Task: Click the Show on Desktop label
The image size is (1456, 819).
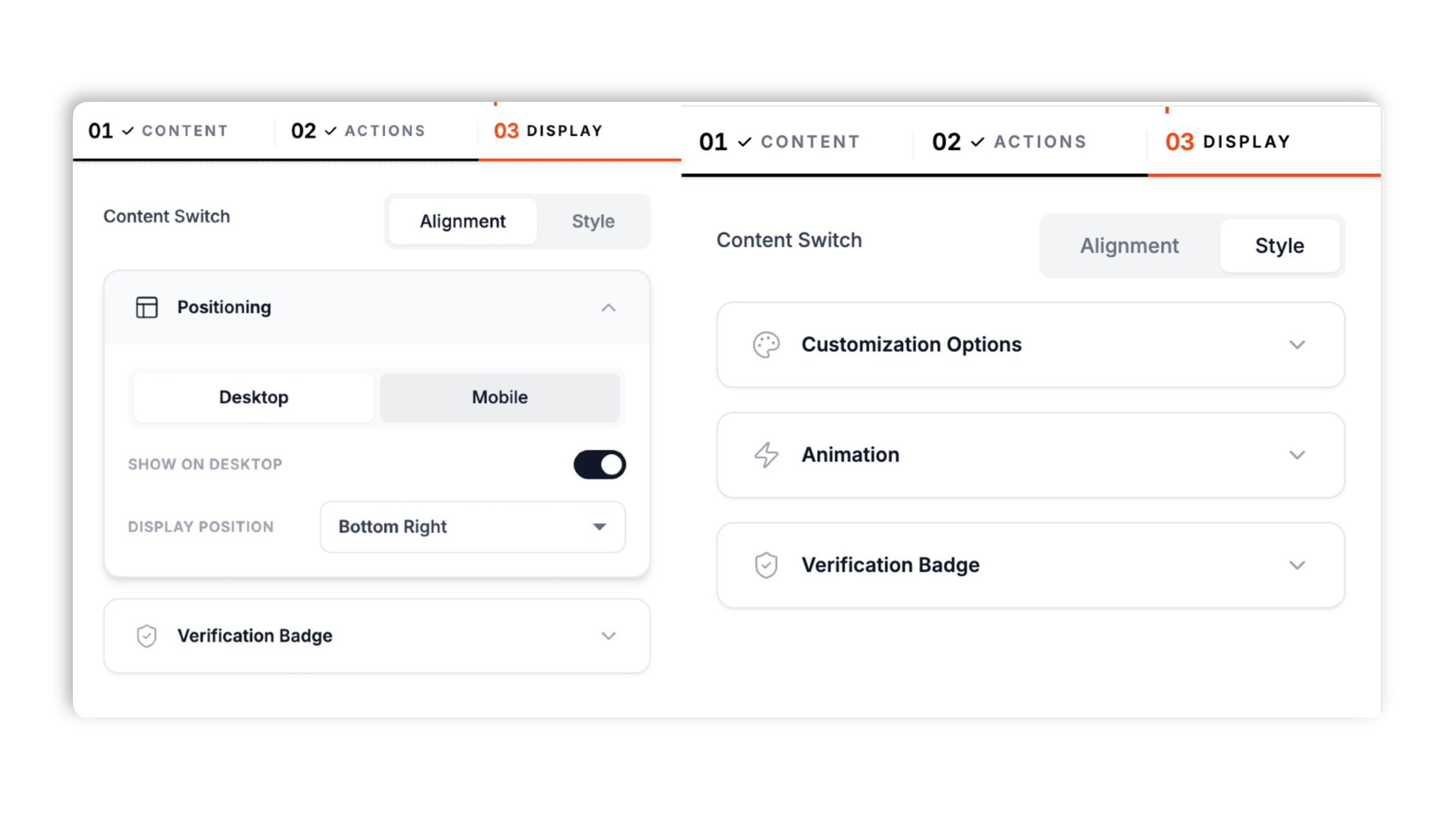Action: tap(205, 464)
